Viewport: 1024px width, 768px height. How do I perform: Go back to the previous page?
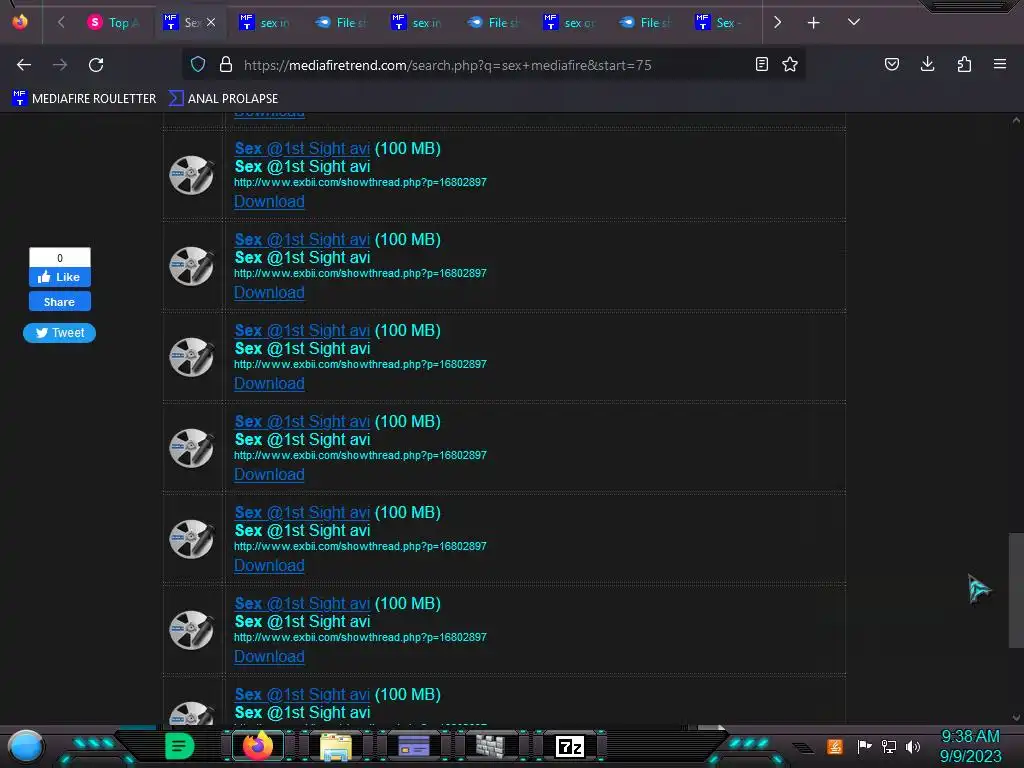pos(24,65)
